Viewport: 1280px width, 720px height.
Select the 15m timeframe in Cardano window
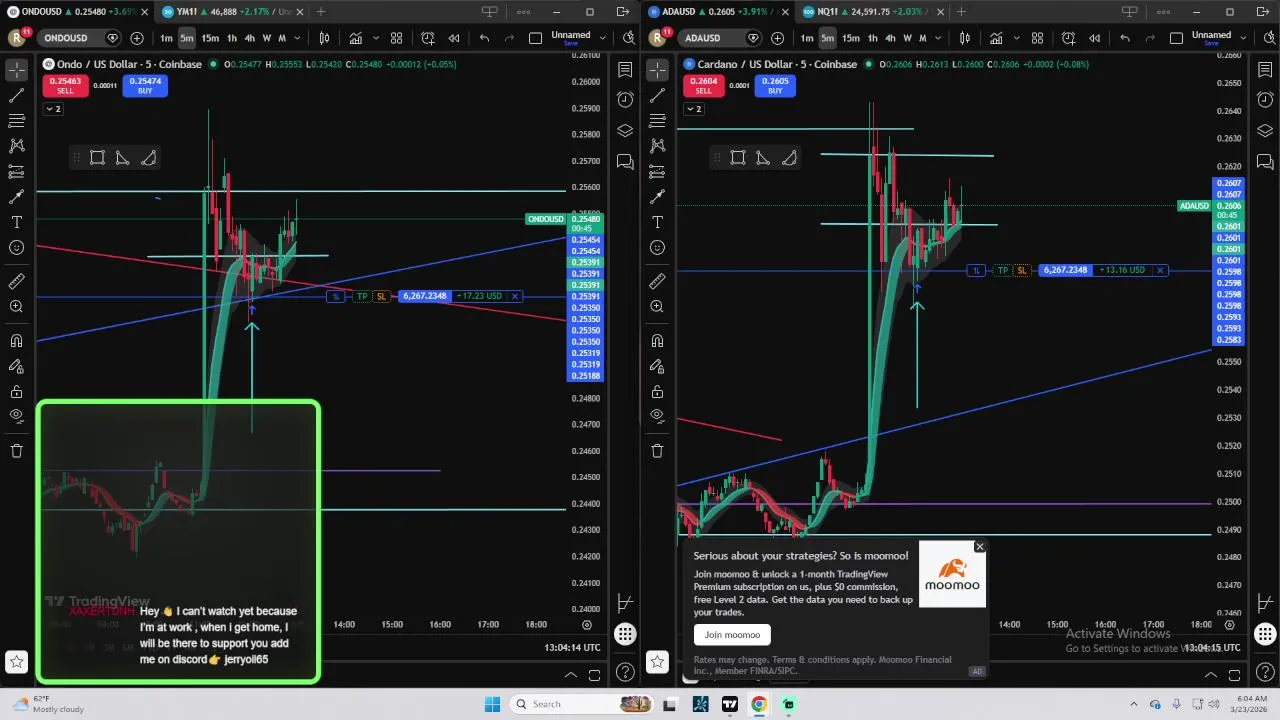850,38
